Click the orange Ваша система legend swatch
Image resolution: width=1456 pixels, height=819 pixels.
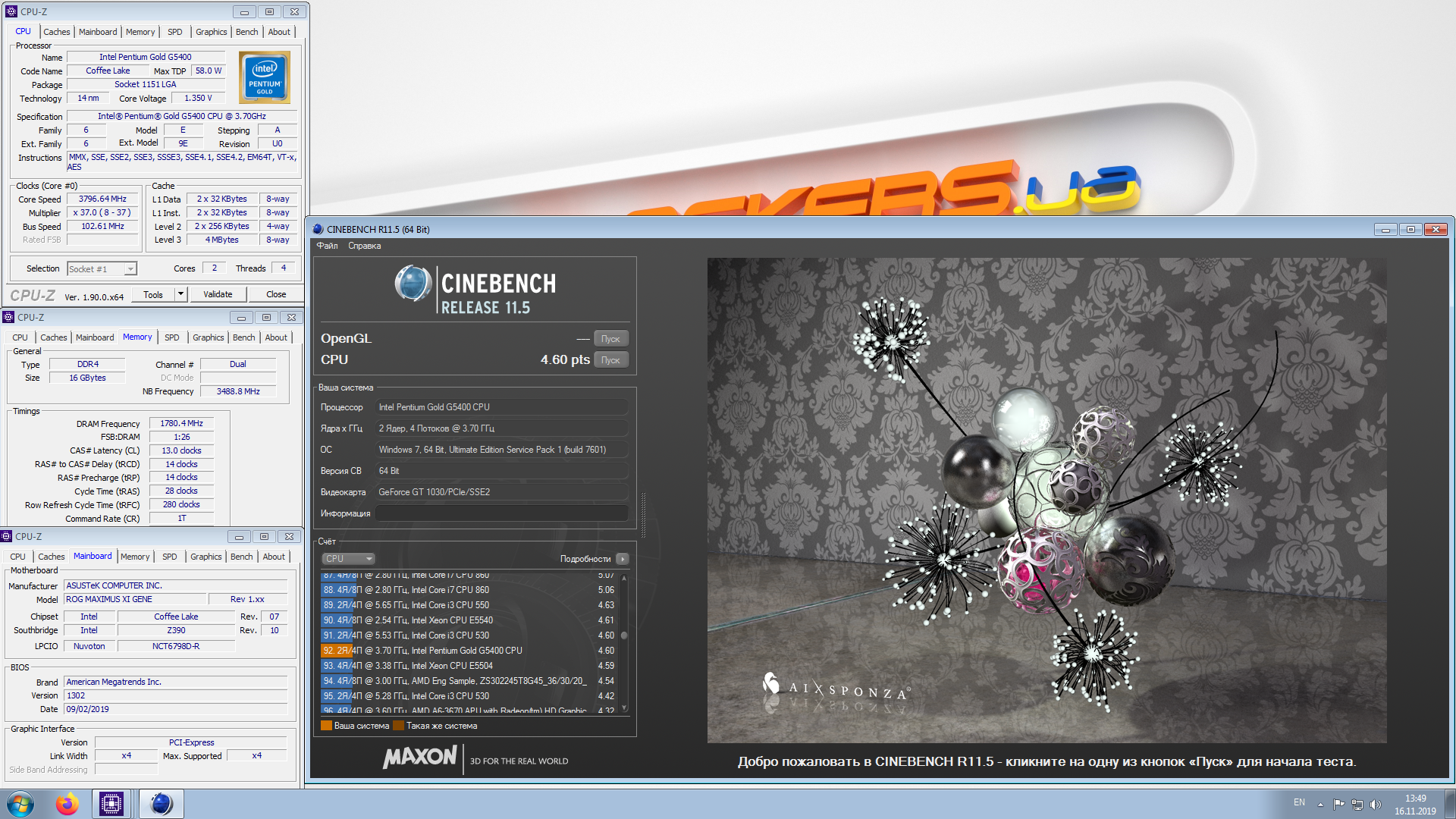(x=326, y=726)
